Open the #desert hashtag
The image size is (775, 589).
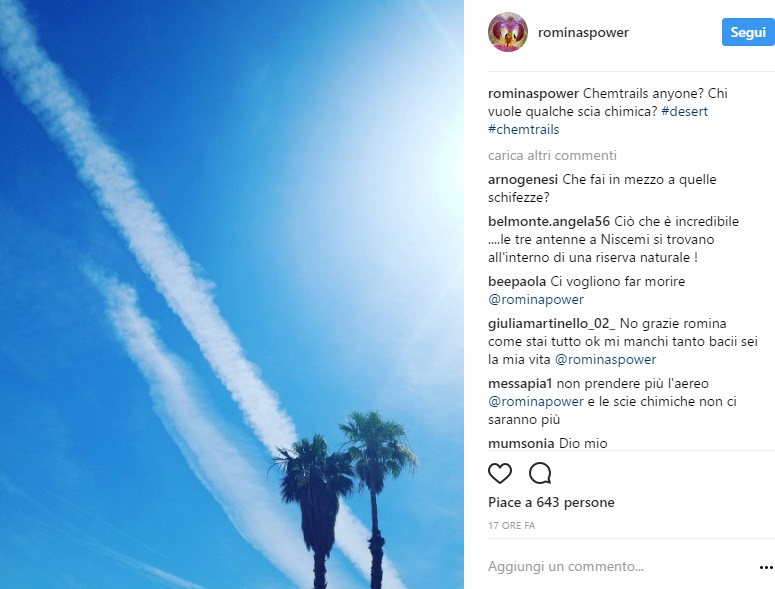(x=685, y=111)
